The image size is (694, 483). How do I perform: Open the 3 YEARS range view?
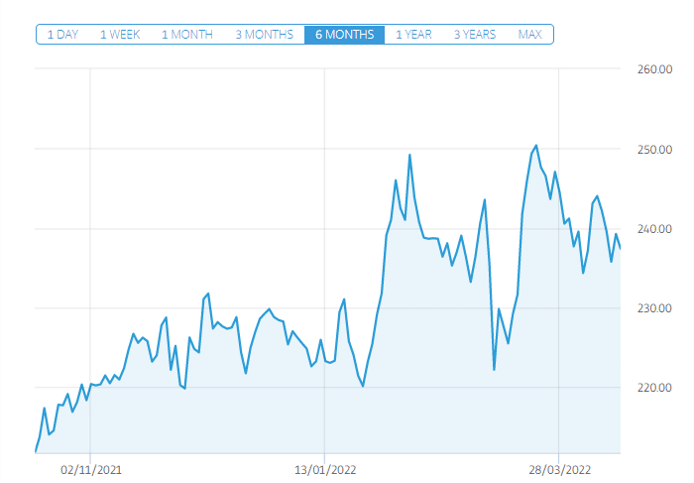474,35
